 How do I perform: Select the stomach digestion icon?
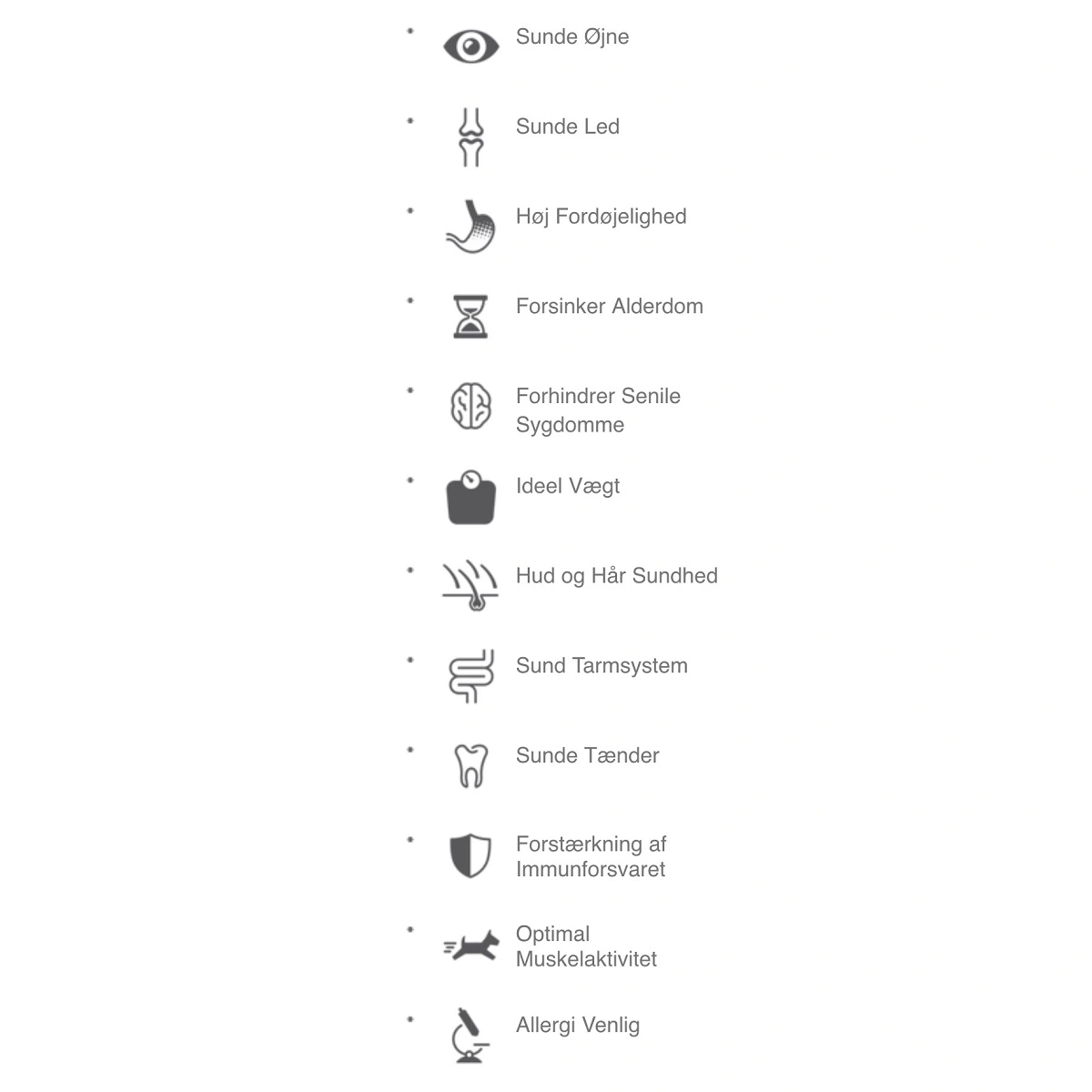coord(470,226)
